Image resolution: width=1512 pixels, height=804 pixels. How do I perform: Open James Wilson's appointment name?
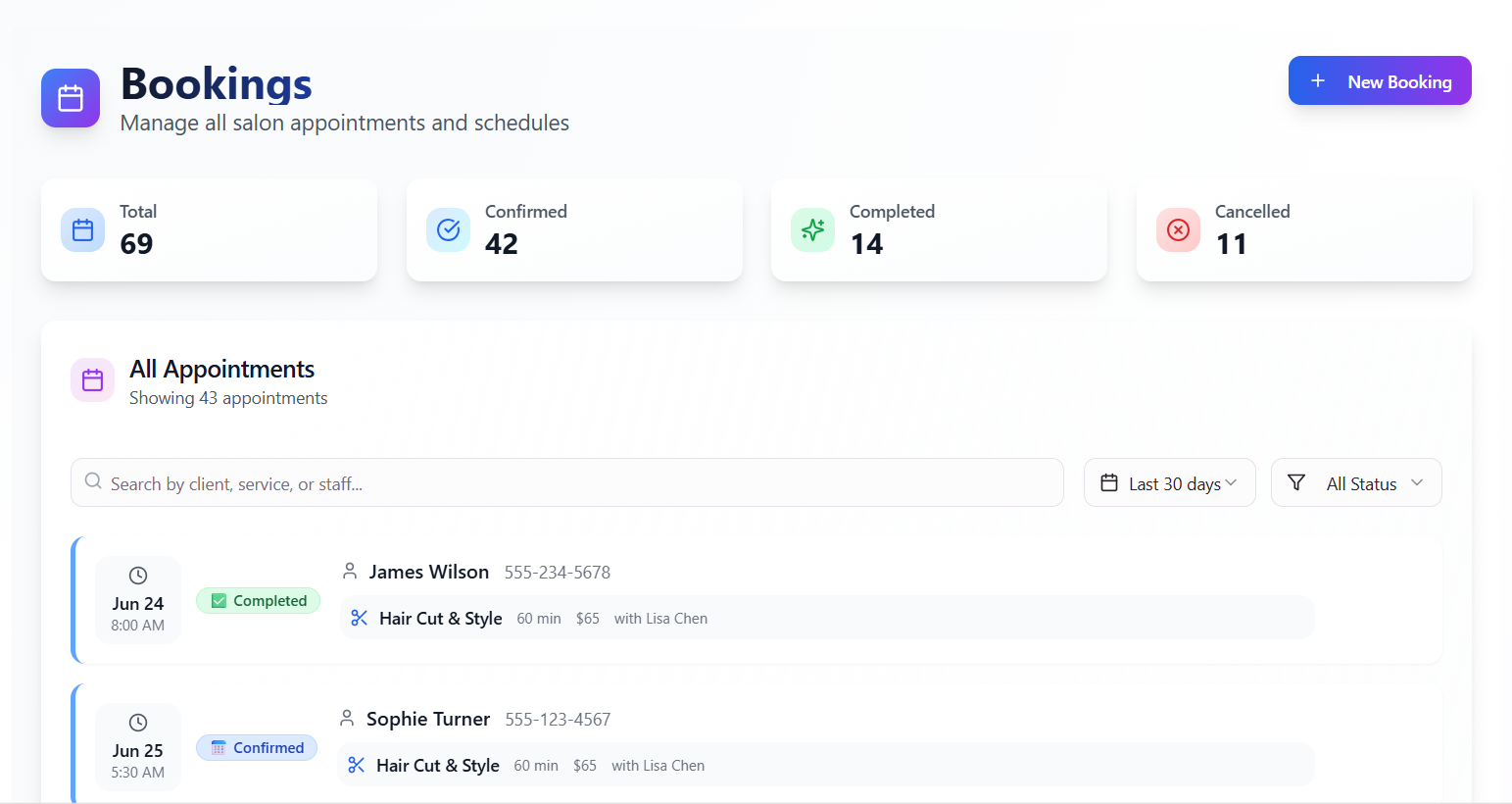click(428, 572)
